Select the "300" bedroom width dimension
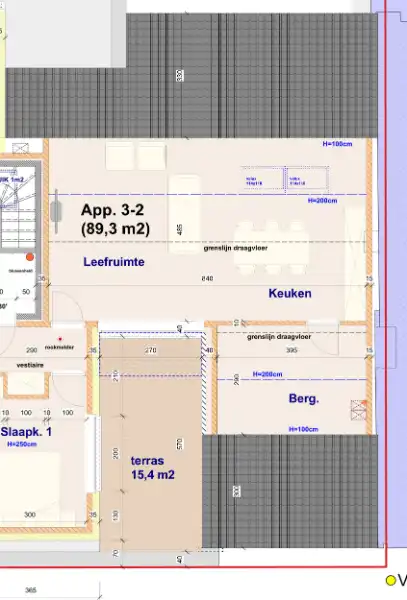The width and height of the screenshot is (407, 600). point(30,515)
